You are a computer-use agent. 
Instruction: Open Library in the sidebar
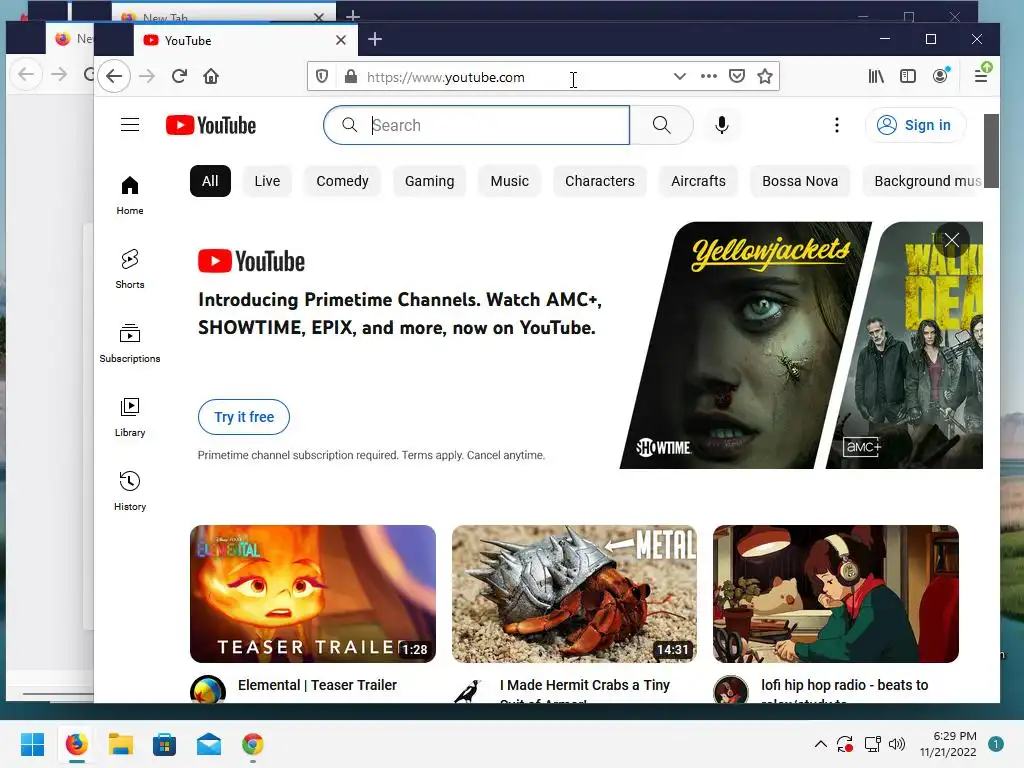tap(130, 417)
